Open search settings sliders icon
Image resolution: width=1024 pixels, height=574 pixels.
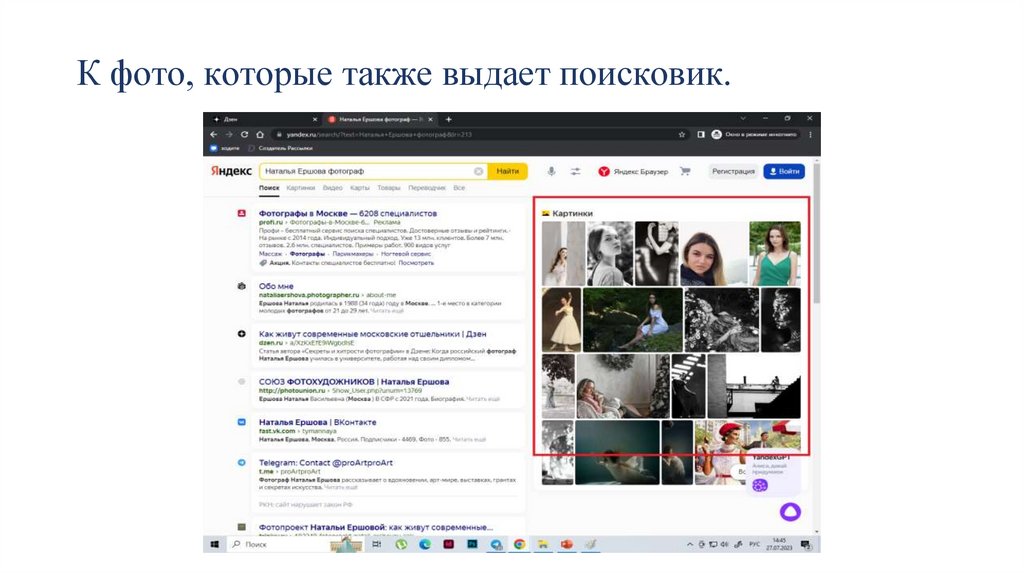point(575,171)
